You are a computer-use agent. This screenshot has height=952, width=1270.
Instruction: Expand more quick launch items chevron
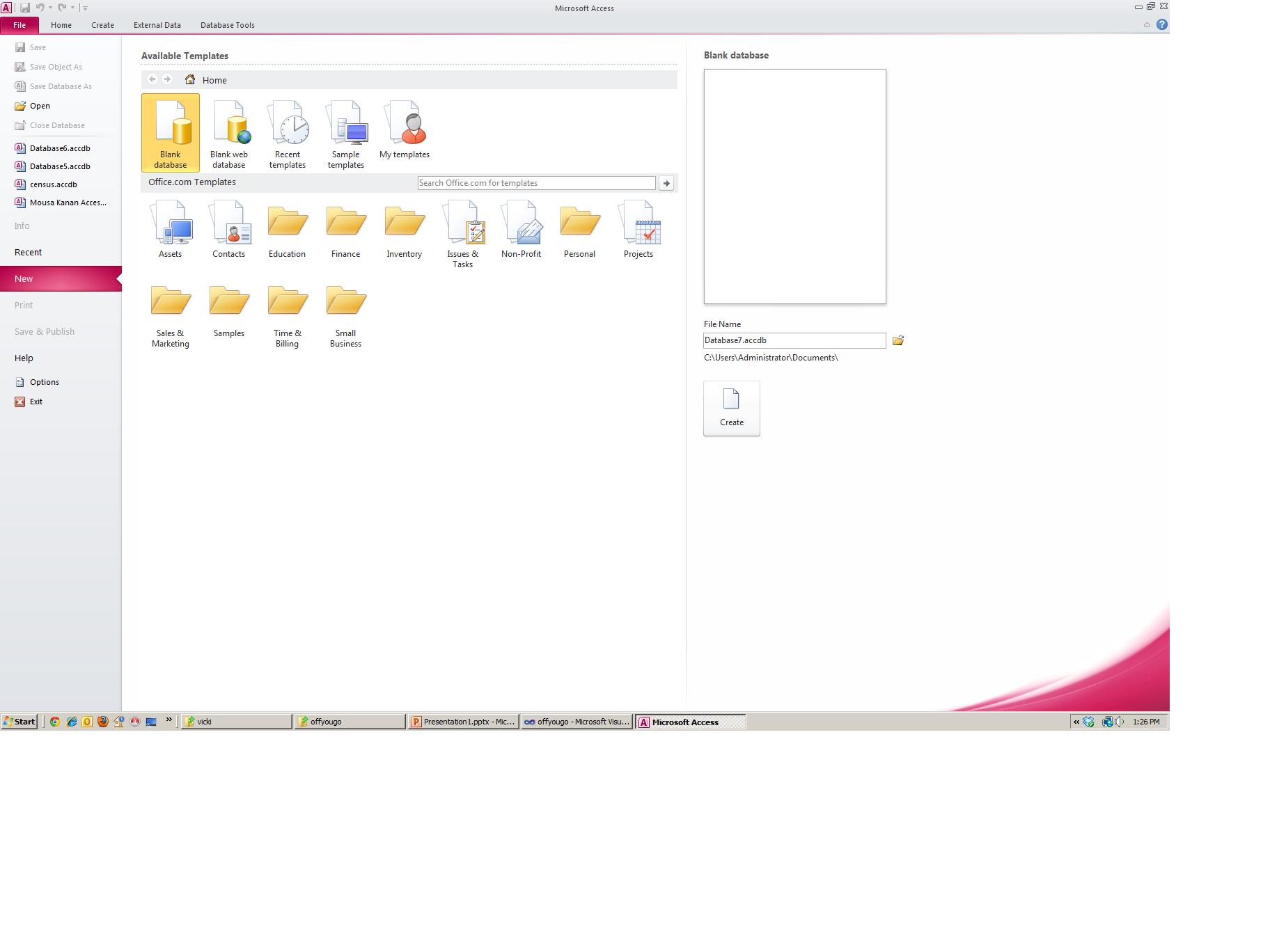coord(168,720)
